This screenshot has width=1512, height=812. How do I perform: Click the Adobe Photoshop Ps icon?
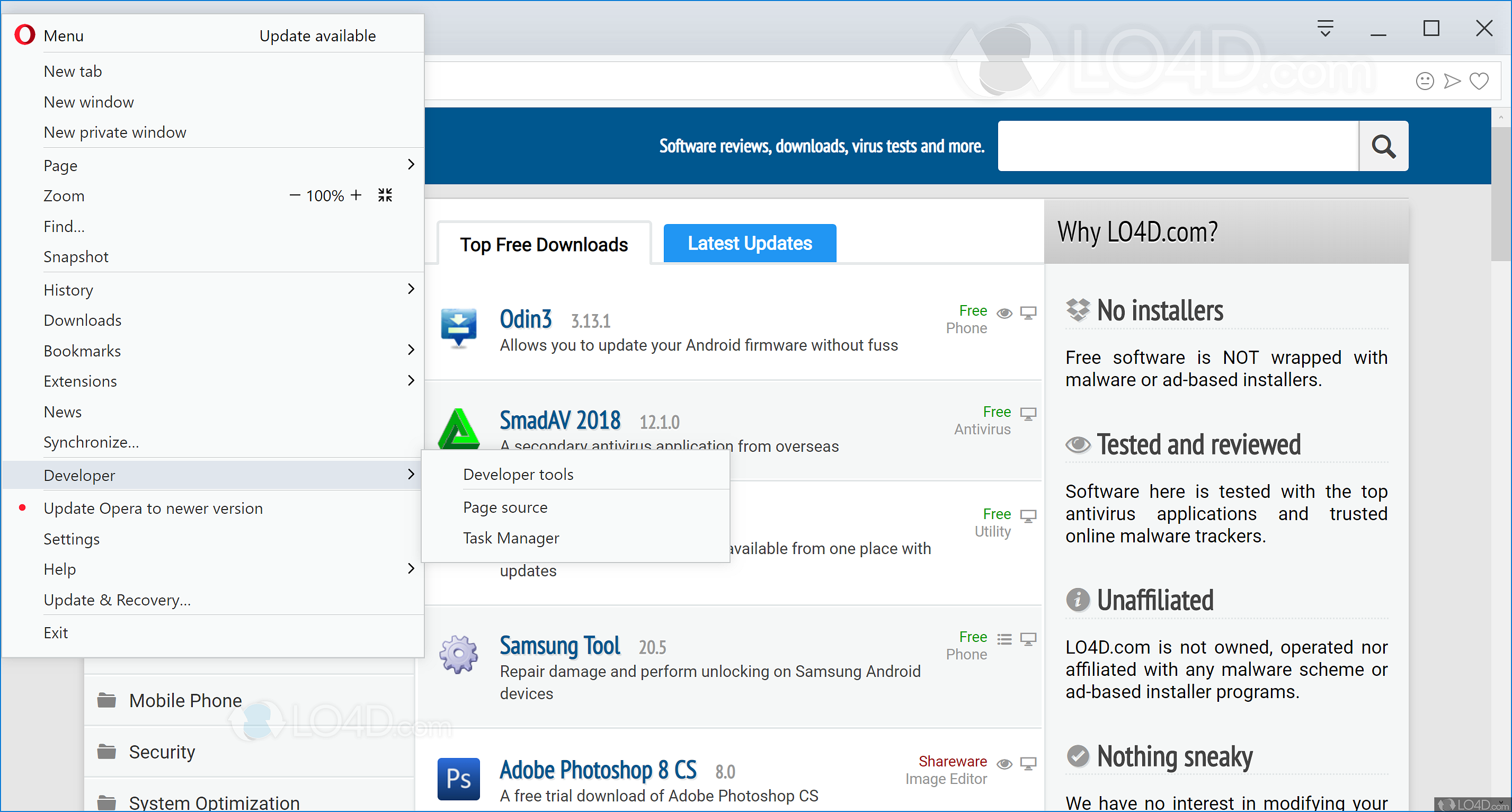[x=458, y=779]
